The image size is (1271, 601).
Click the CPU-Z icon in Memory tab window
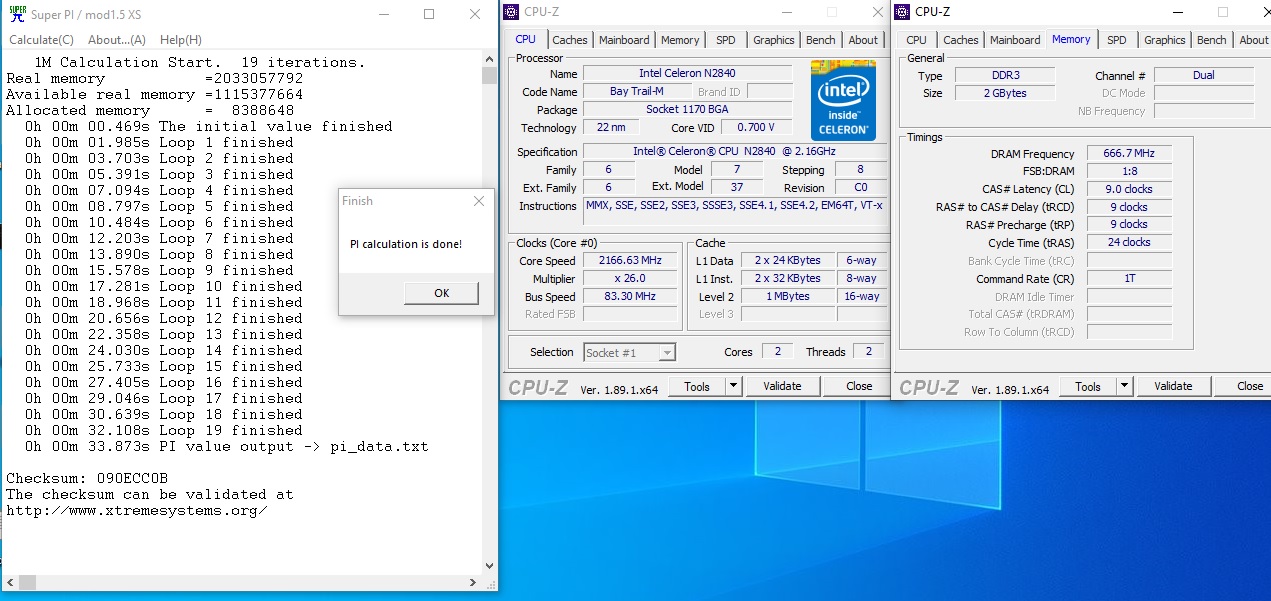pos(904,12)
